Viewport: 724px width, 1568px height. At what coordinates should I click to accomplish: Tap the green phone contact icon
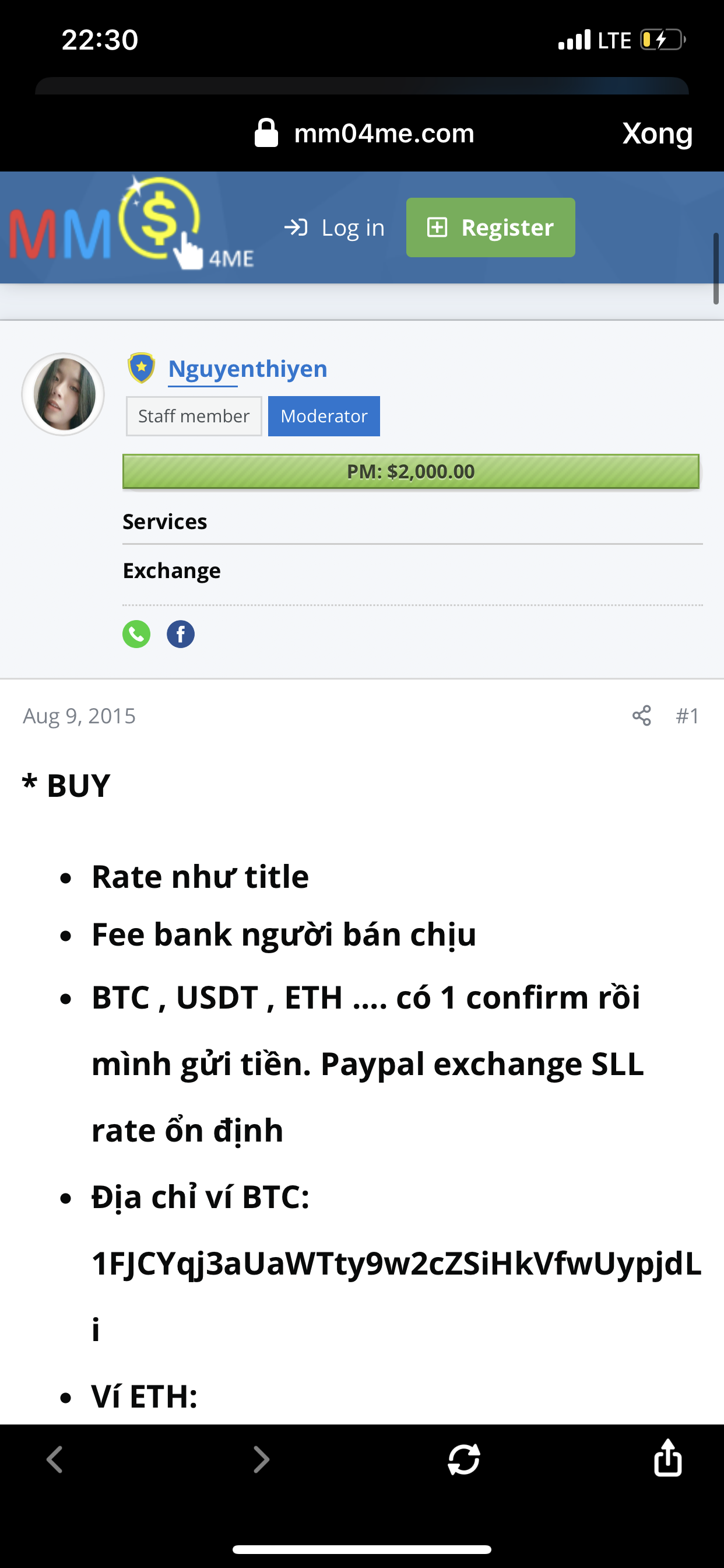pos(136,634)
